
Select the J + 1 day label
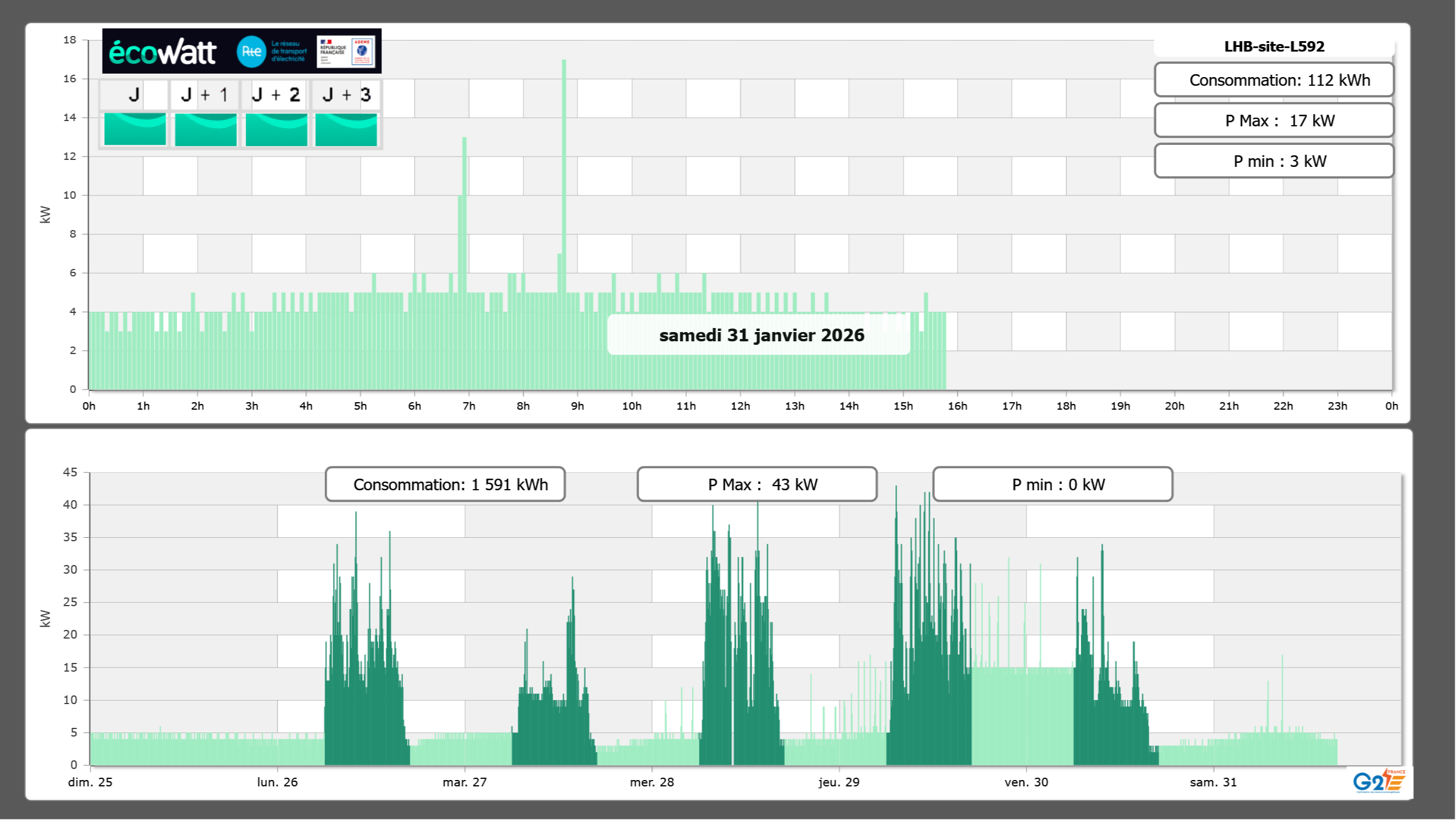tap(205, 94)
